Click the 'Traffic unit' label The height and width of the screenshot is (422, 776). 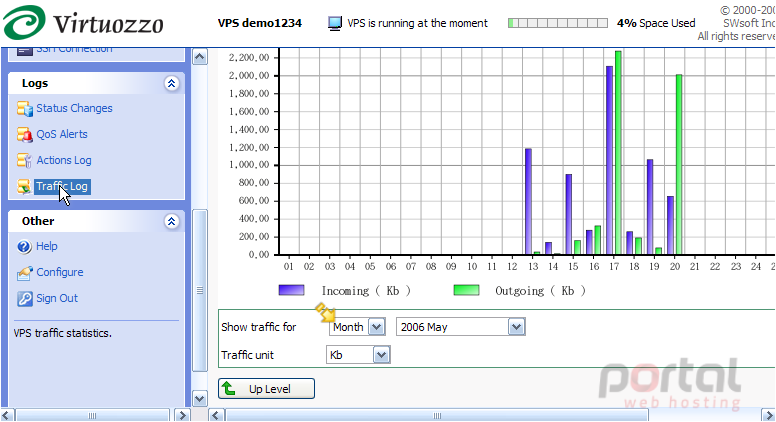247,355
